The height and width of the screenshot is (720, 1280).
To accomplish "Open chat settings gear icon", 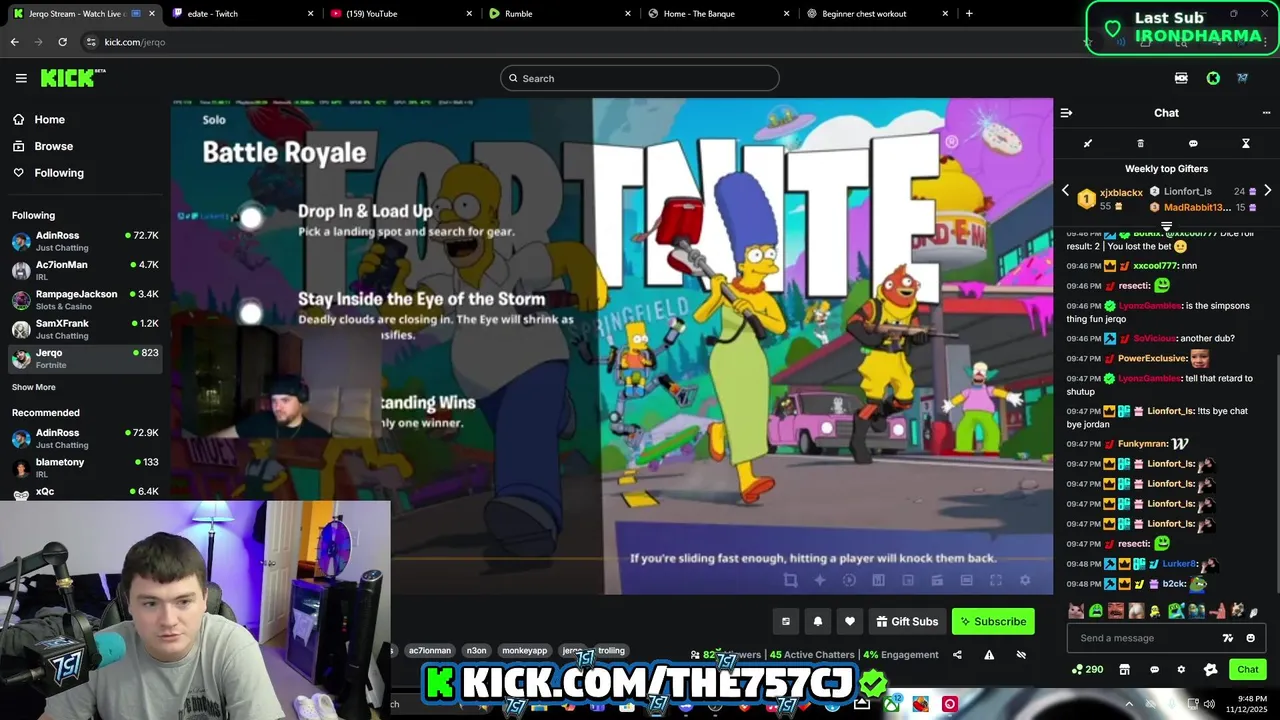I will pos(1181,669).
